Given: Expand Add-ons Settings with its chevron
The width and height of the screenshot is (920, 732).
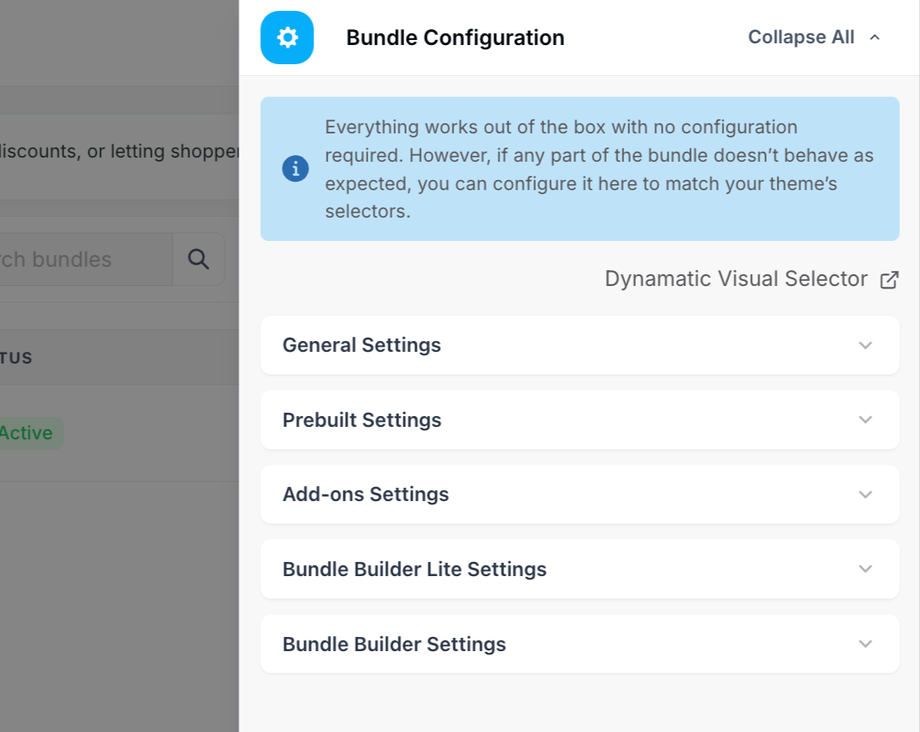Looking at the screenshot, I should click(x=865, y=494).
